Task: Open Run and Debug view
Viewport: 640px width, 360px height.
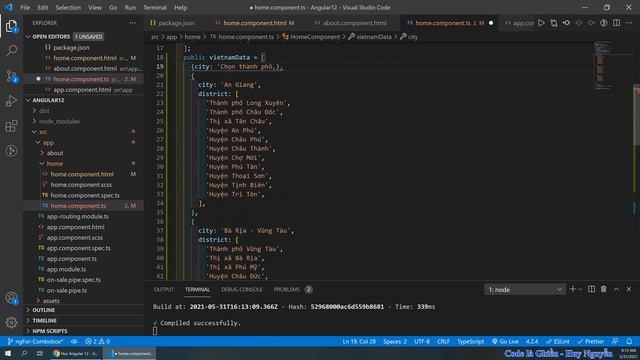Action: [x=11, y=101]
